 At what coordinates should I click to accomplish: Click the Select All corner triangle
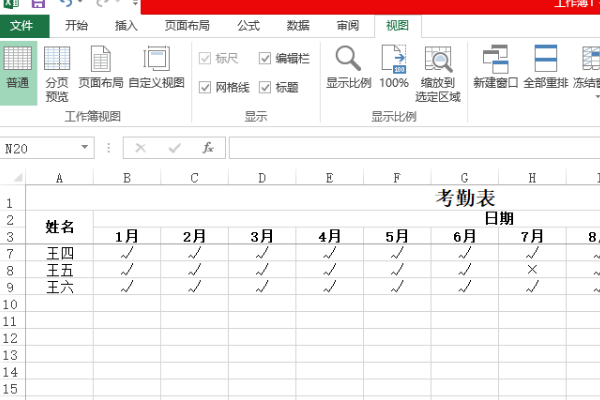pyautogui.click(x=18, y=178)
